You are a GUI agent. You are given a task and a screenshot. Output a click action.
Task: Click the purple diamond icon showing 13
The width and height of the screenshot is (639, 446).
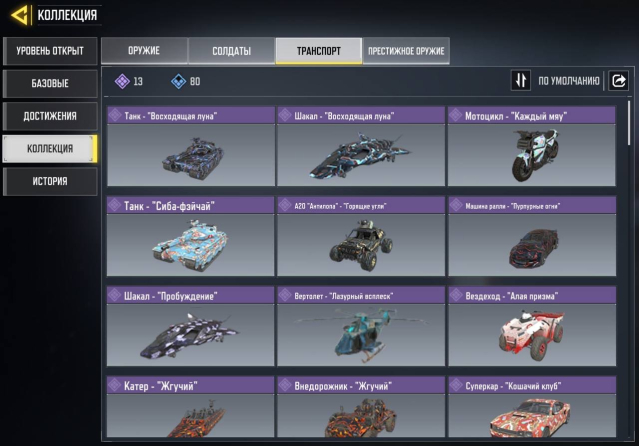(122, 81)
